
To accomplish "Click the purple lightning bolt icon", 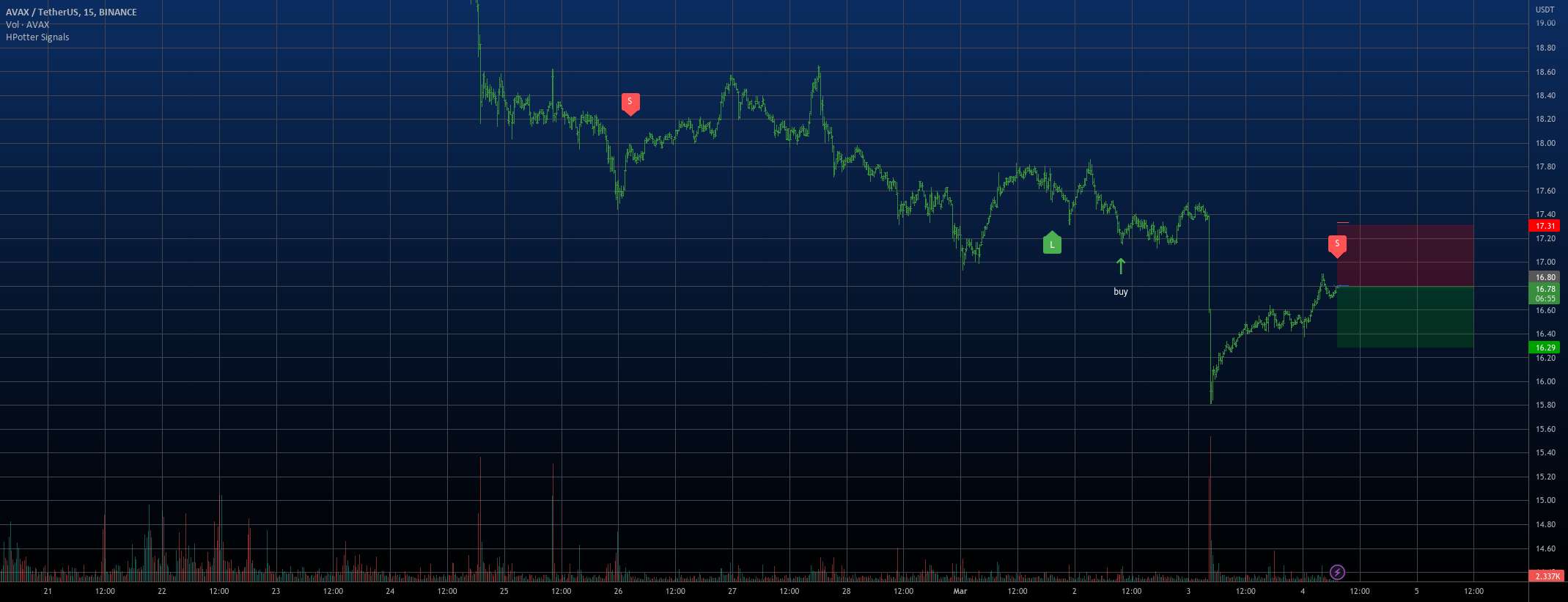I will [1337, 572].
